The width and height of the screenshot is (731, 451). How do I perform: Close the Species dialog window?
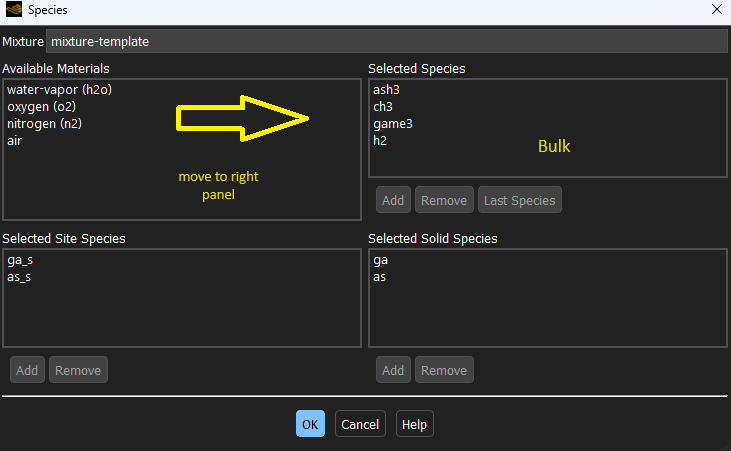715,10
